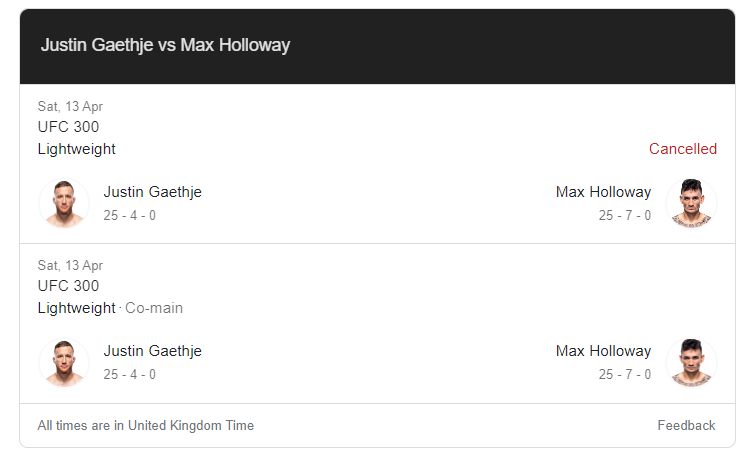Click Max Holloway's photo in the cancelled fight
The width and height of the screenshot is (752, 450).
click(691, 203)
